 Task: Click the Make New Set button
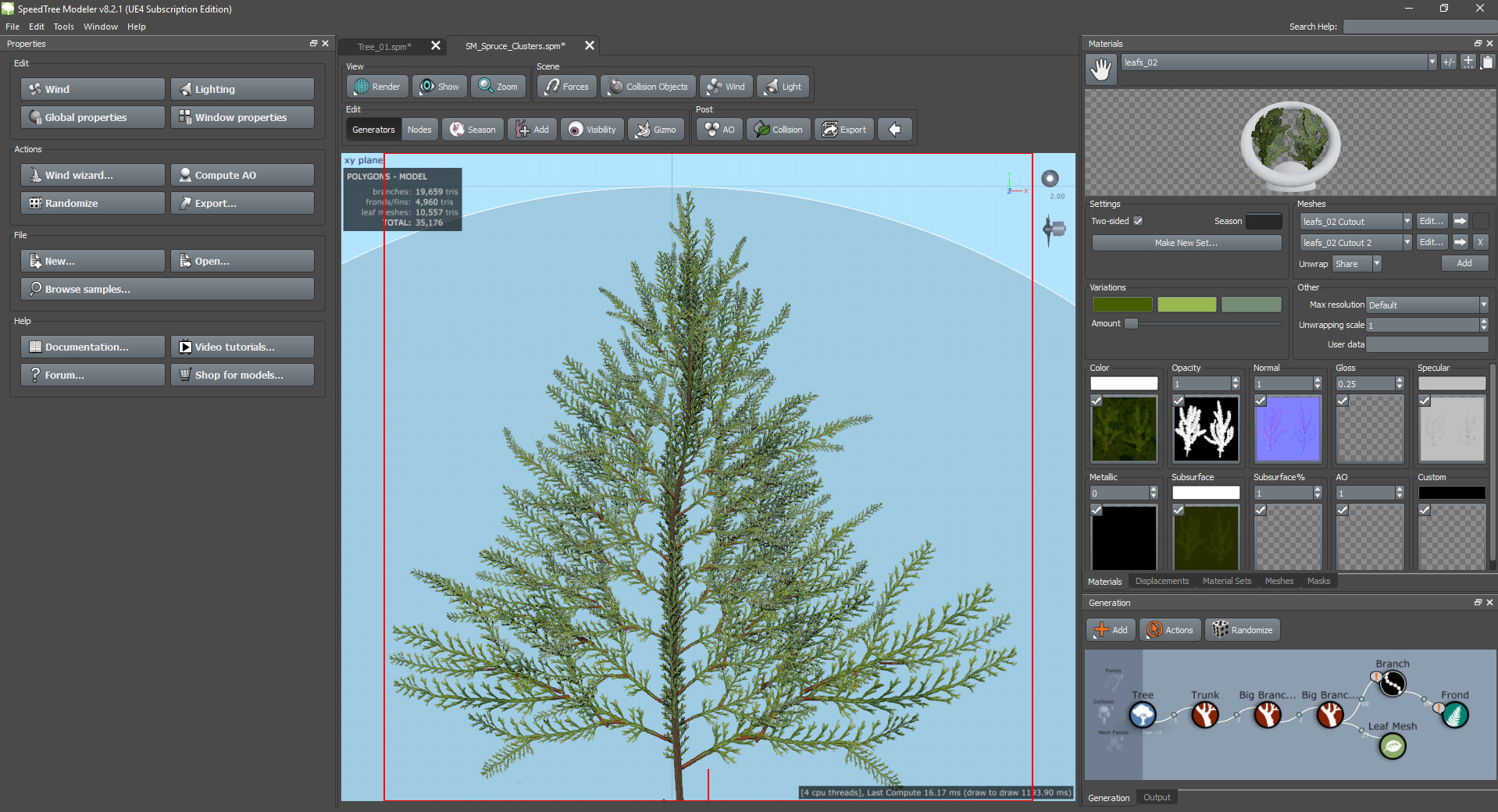[x=1186, y=243]
